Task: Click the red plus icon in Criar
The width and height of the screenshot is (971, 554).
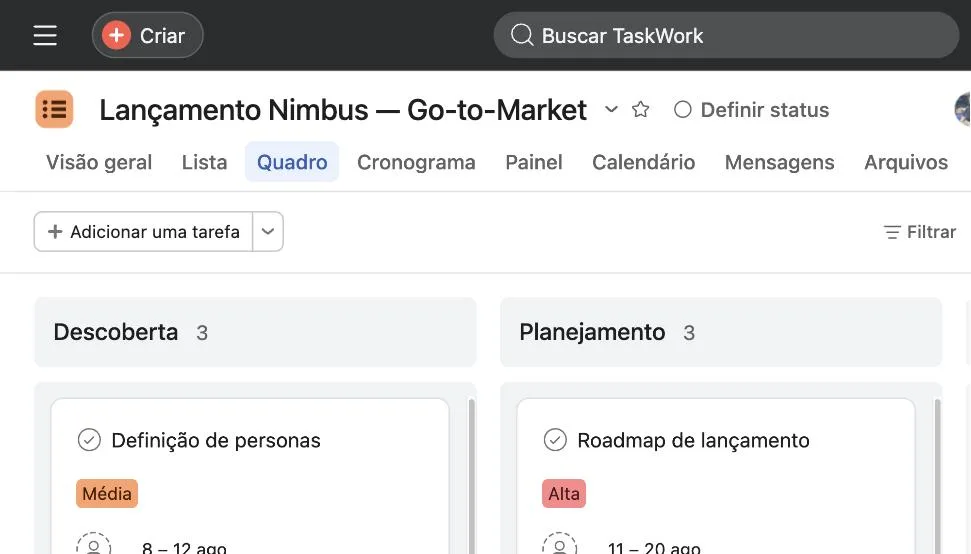Action: point(116,35)
